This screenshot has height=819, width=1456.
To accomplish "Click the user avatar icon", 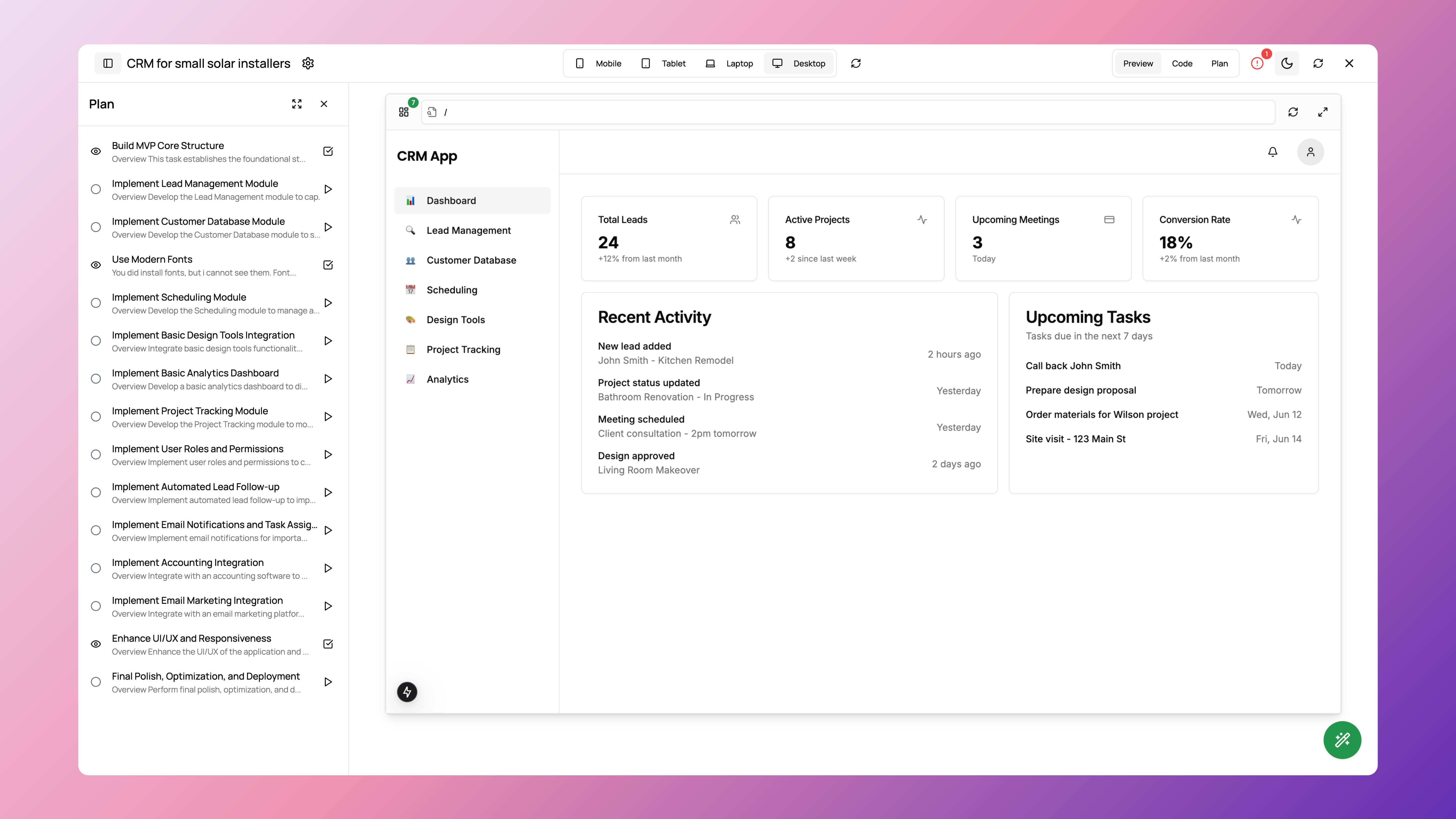I will 1310,152.
